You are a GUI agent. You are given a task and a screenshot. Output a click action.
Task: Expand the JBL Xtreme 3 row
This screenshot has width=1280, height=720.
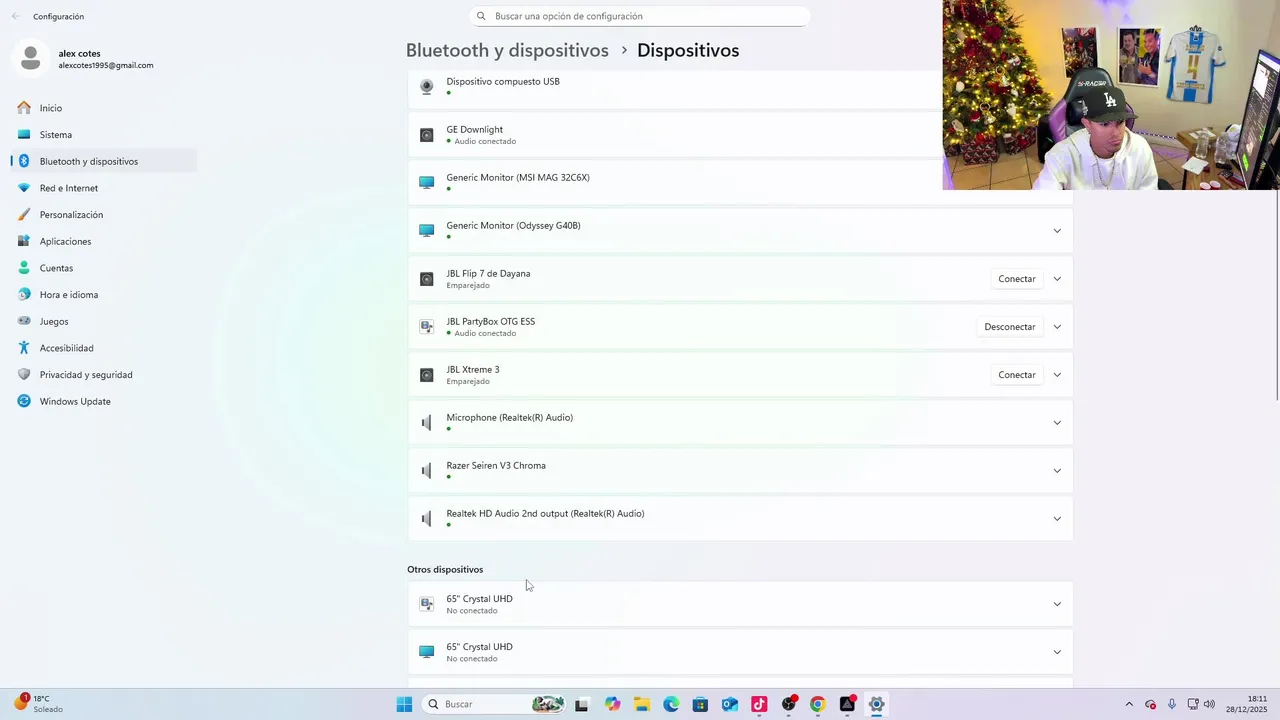pos(1057,375)
